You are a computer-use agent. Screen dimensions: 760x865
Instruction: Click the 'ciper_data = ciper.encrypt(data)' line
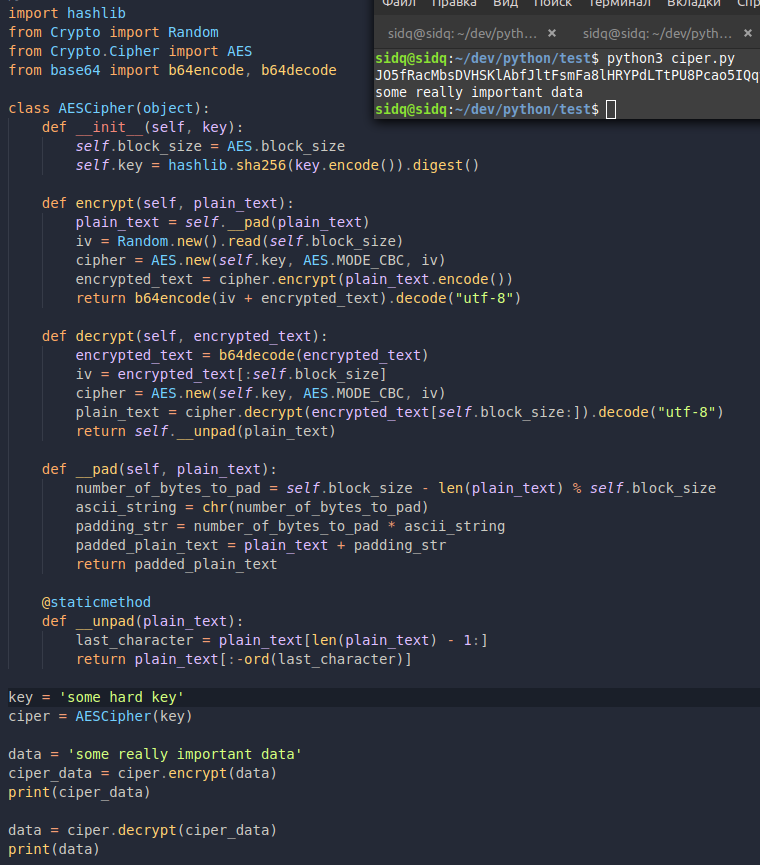pos(142,773)
